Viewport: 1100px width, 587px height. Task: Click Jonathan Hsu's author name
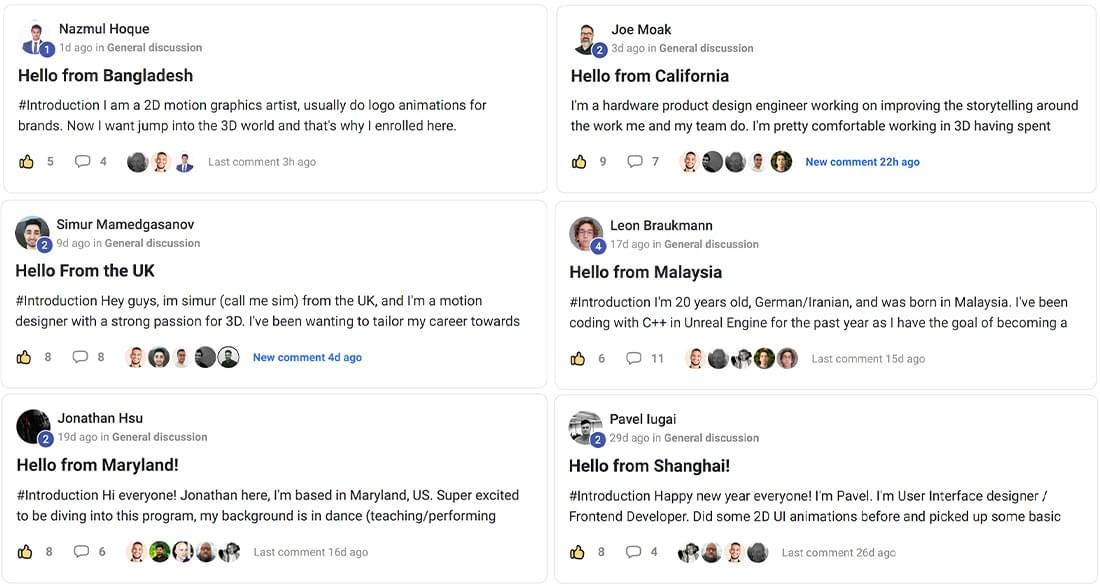click(100, 418)
